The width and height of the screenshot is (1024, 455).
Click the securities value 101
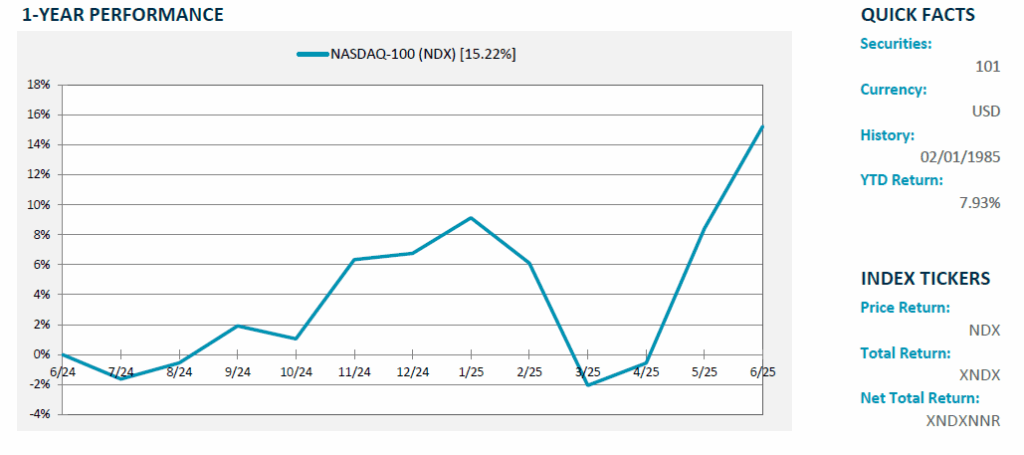pyautogui.click(x=987, y=67)
